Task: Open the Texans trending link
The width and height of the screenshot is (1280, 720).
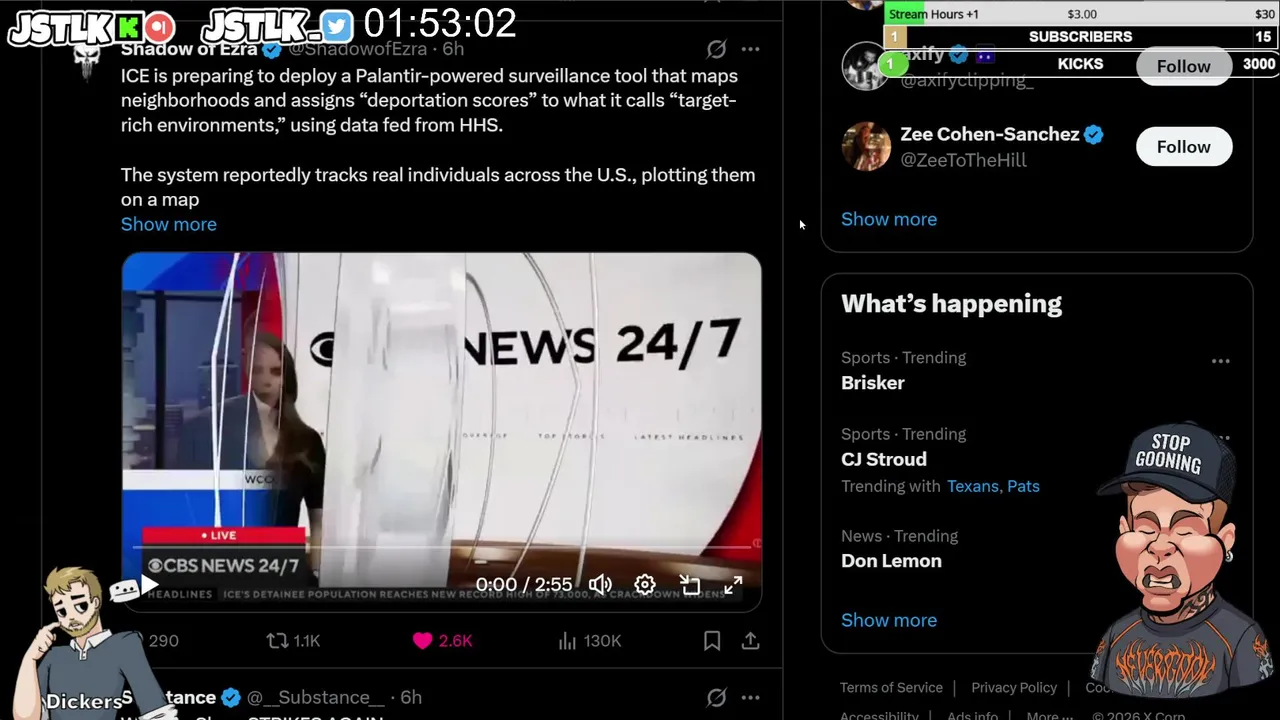Action: (973, 486)
